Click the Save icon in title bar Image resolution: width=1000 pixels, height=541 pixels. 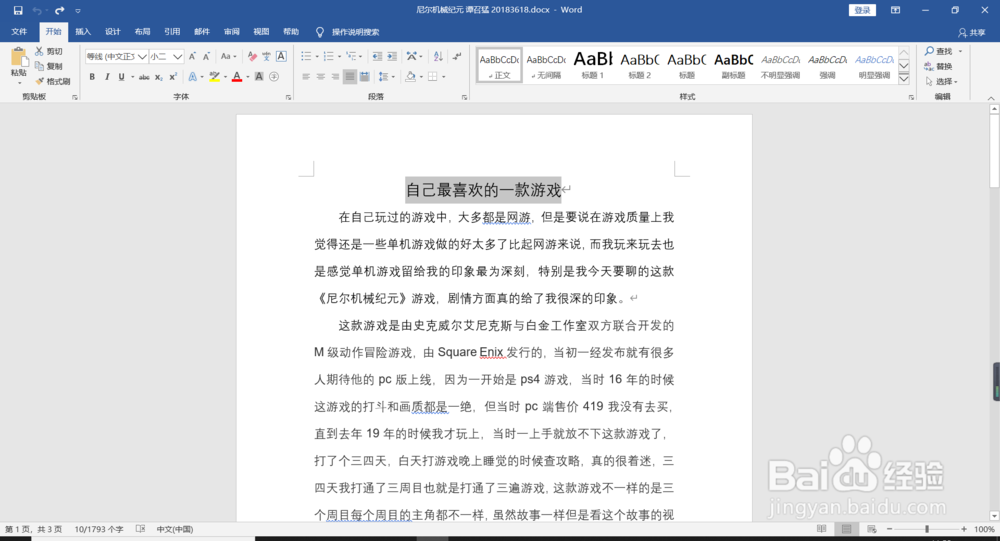(18, 10)
